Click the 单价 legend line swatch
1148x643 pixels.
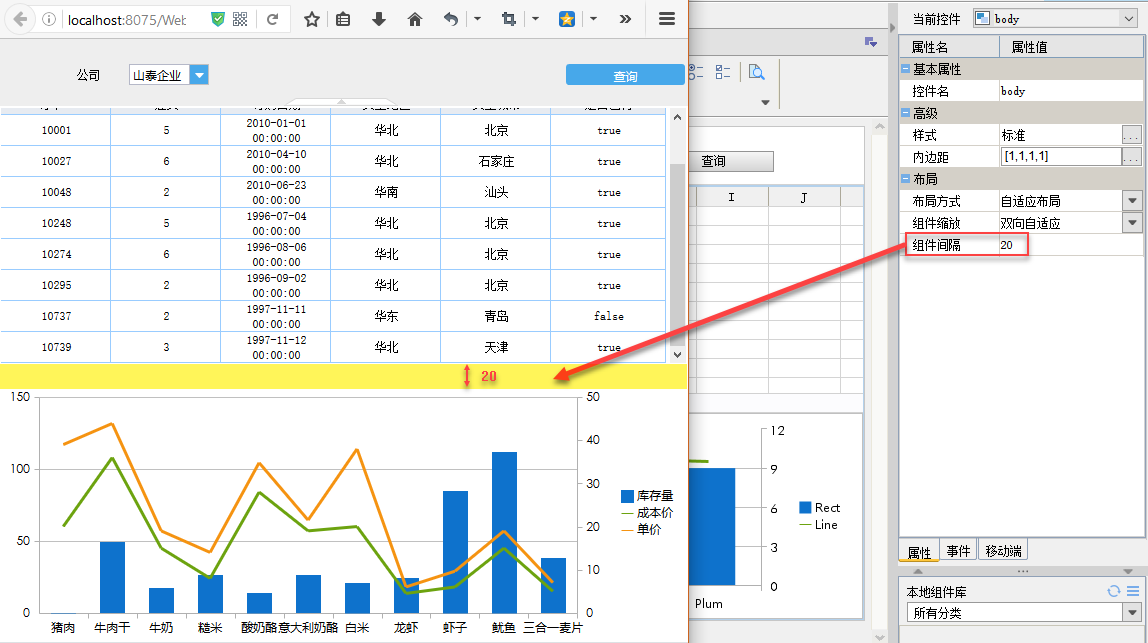point(627,529)
